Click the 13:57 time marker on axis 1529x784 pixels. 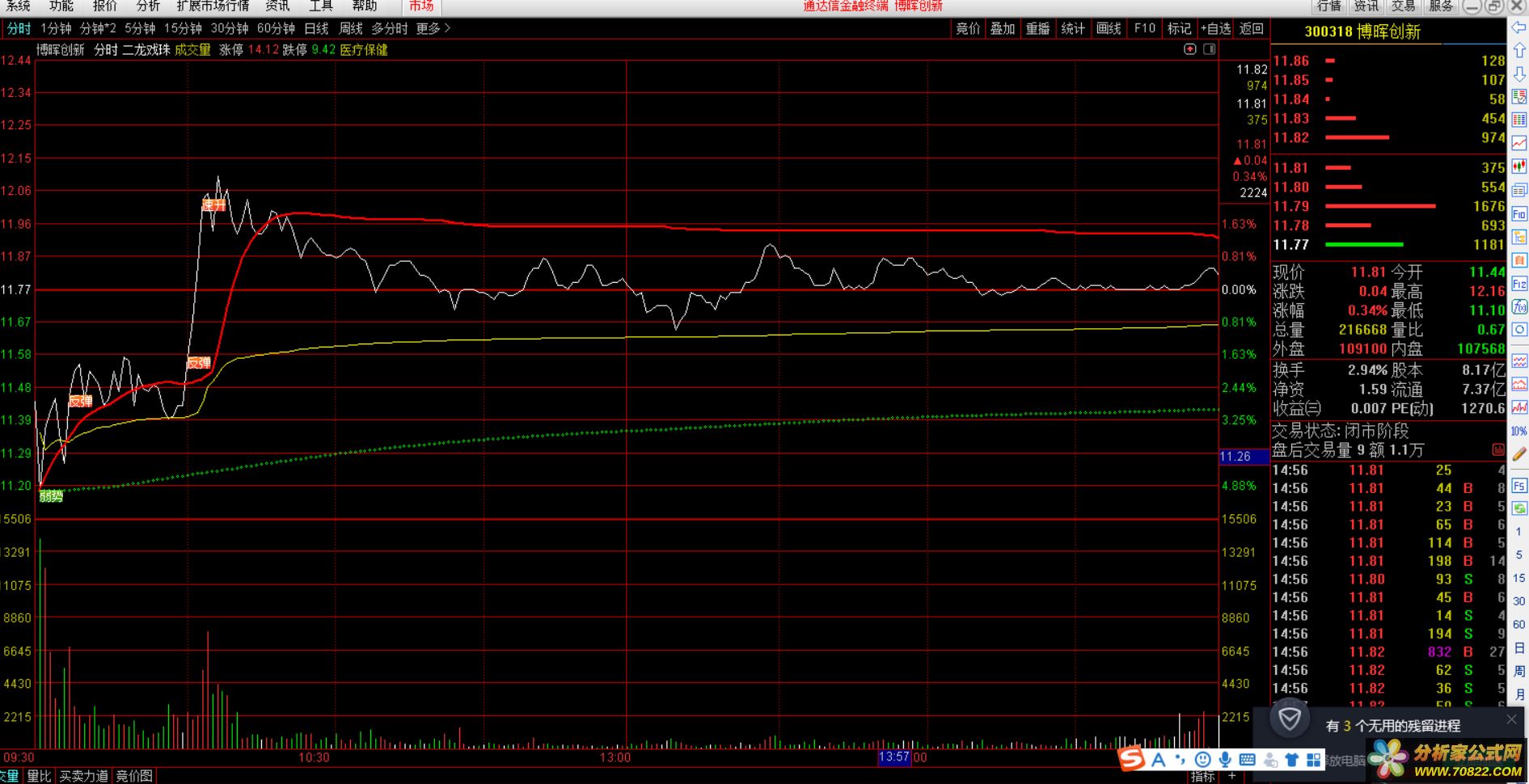click(894, 757)
